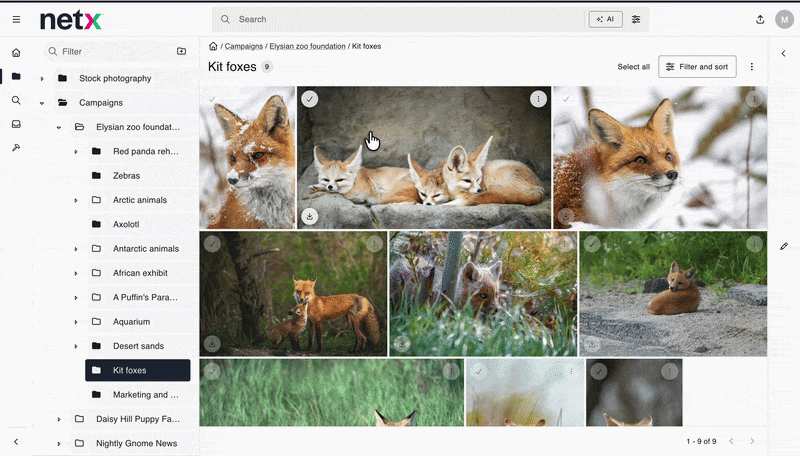Open Filter and sort options

697,67
